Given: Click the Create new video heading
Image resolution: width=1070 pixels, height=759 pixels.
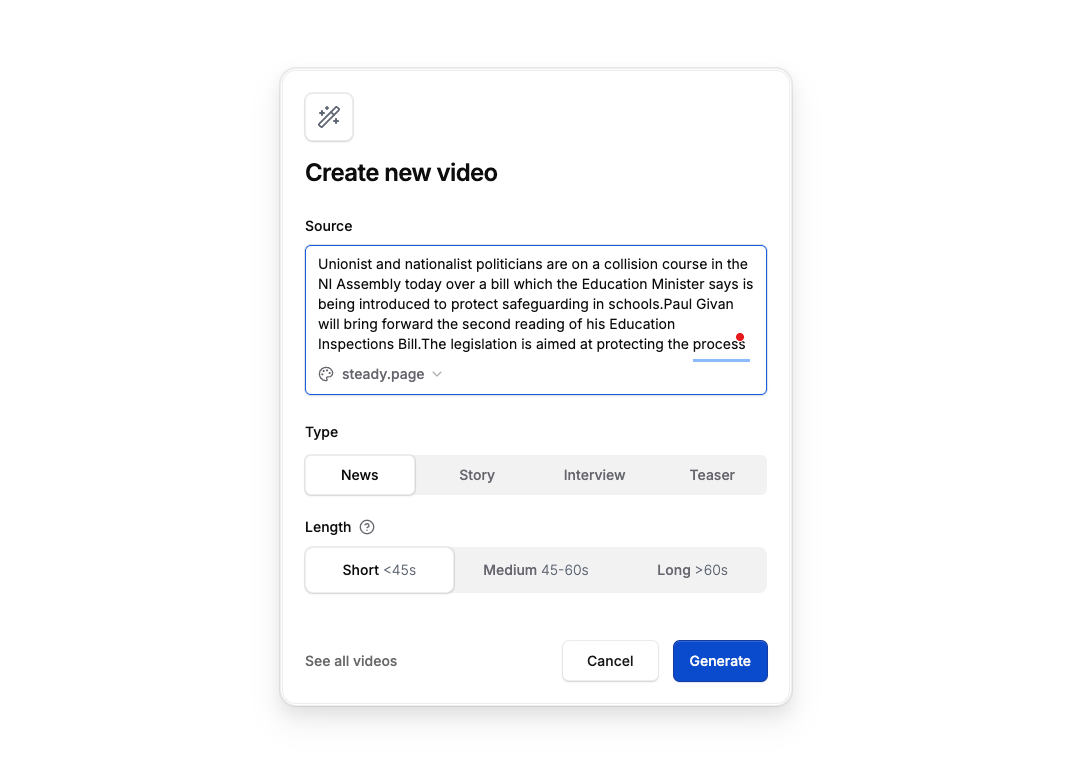Looking at the screenshot, I should pyautogui.click(x=401, y=173).
